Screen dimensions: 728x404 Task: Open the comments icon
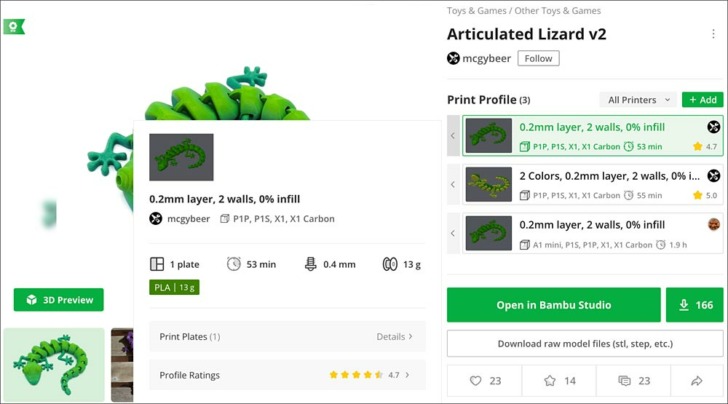[624, 381]
